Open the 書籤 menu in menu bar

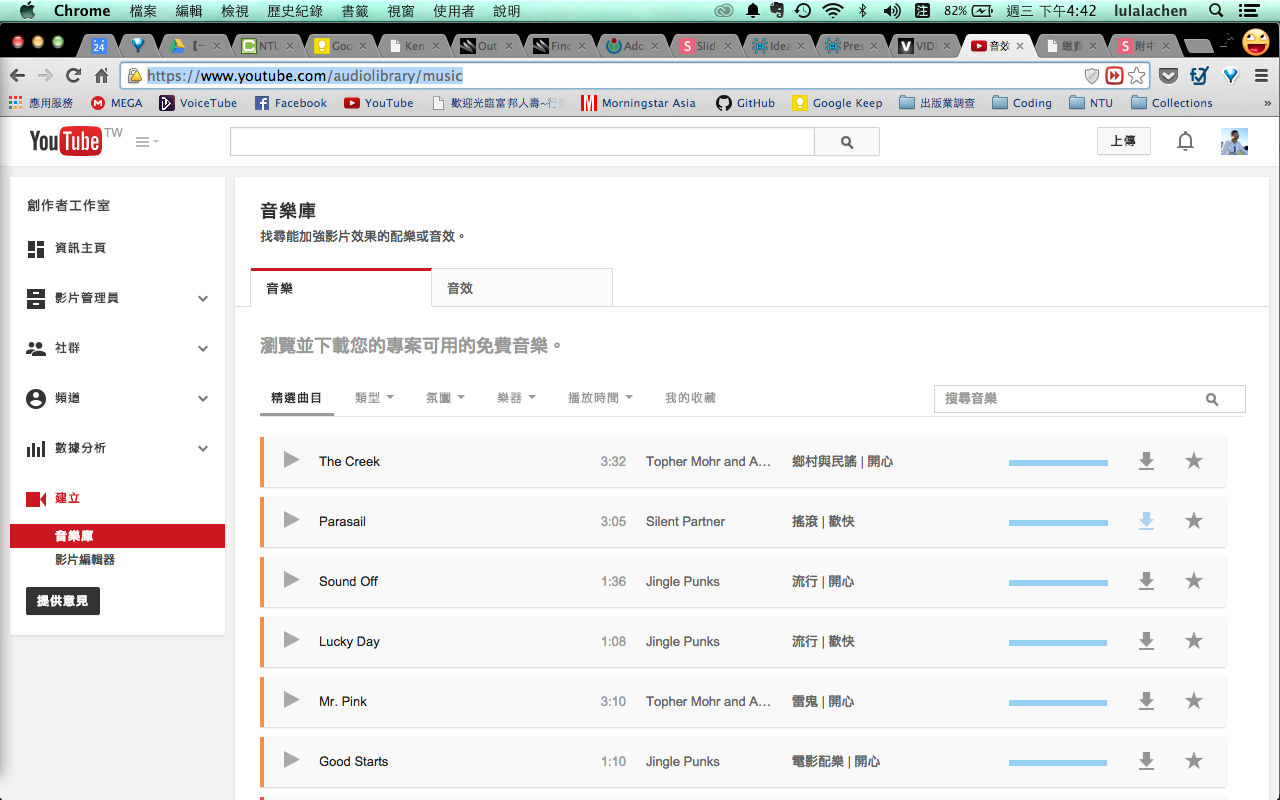tap(354, 11)
